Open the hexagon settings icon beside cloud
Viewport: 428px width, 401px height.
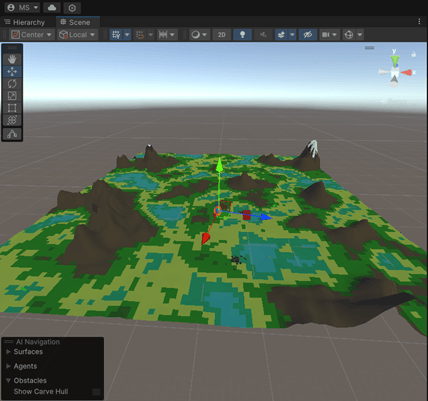[x=72, y=8]
